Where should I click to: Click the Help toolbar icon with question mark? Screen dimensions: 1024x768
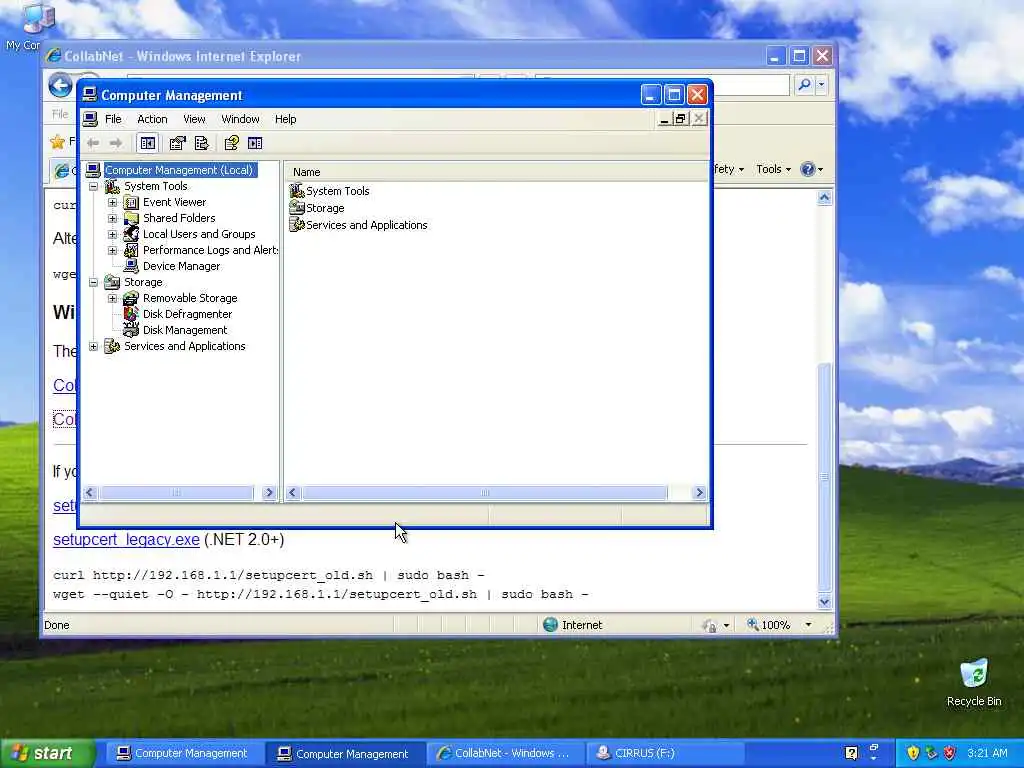(x=231, y=143)
